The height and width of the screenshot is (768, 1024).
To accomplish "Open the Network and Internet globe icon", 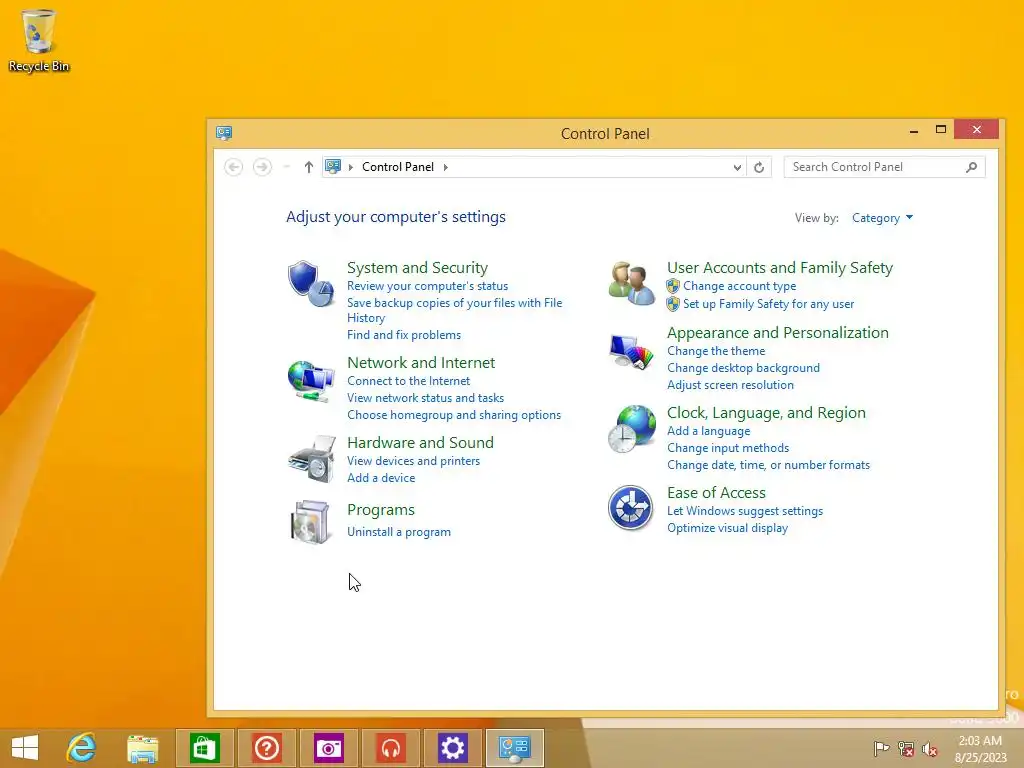I will point(311,381).
